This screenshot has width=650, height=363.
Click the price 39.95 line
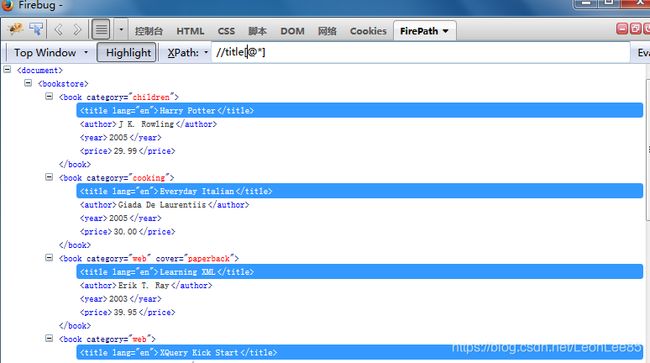(127, 312)
